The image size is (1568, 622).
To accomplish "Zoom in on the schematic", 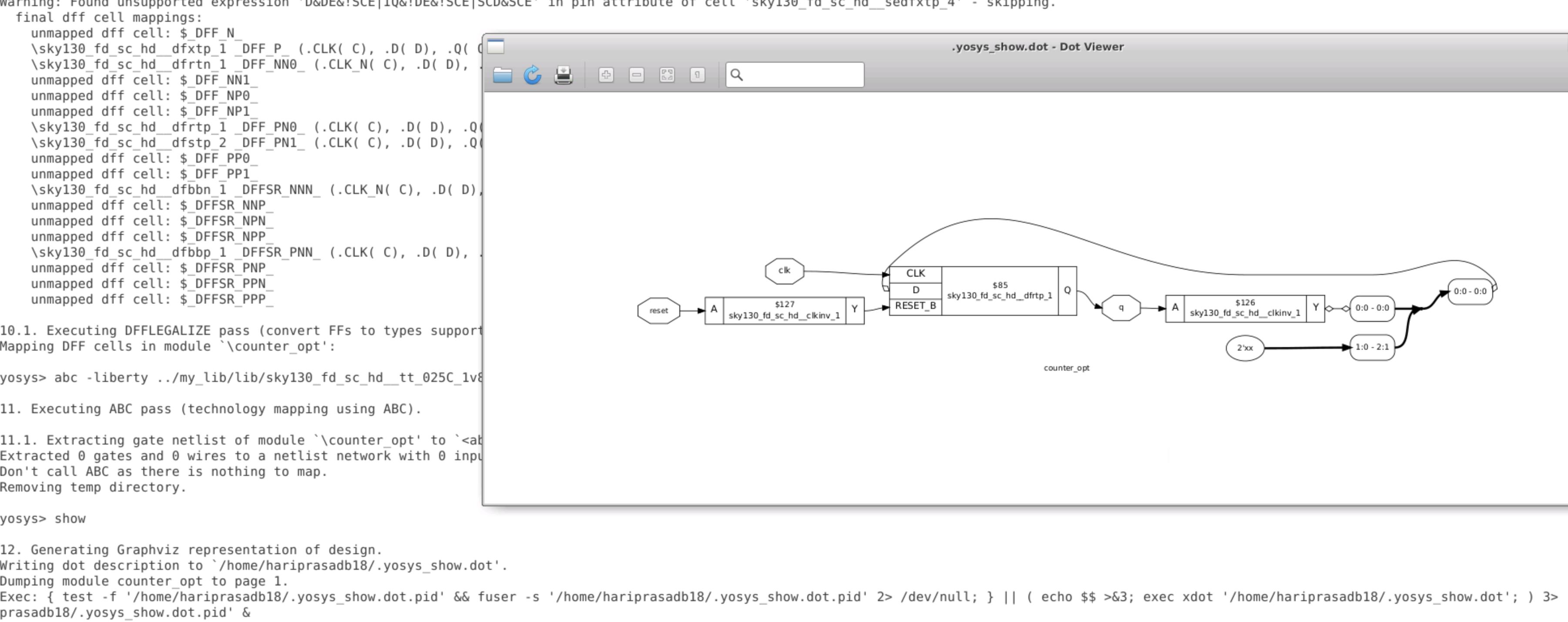I will point(606,74).
